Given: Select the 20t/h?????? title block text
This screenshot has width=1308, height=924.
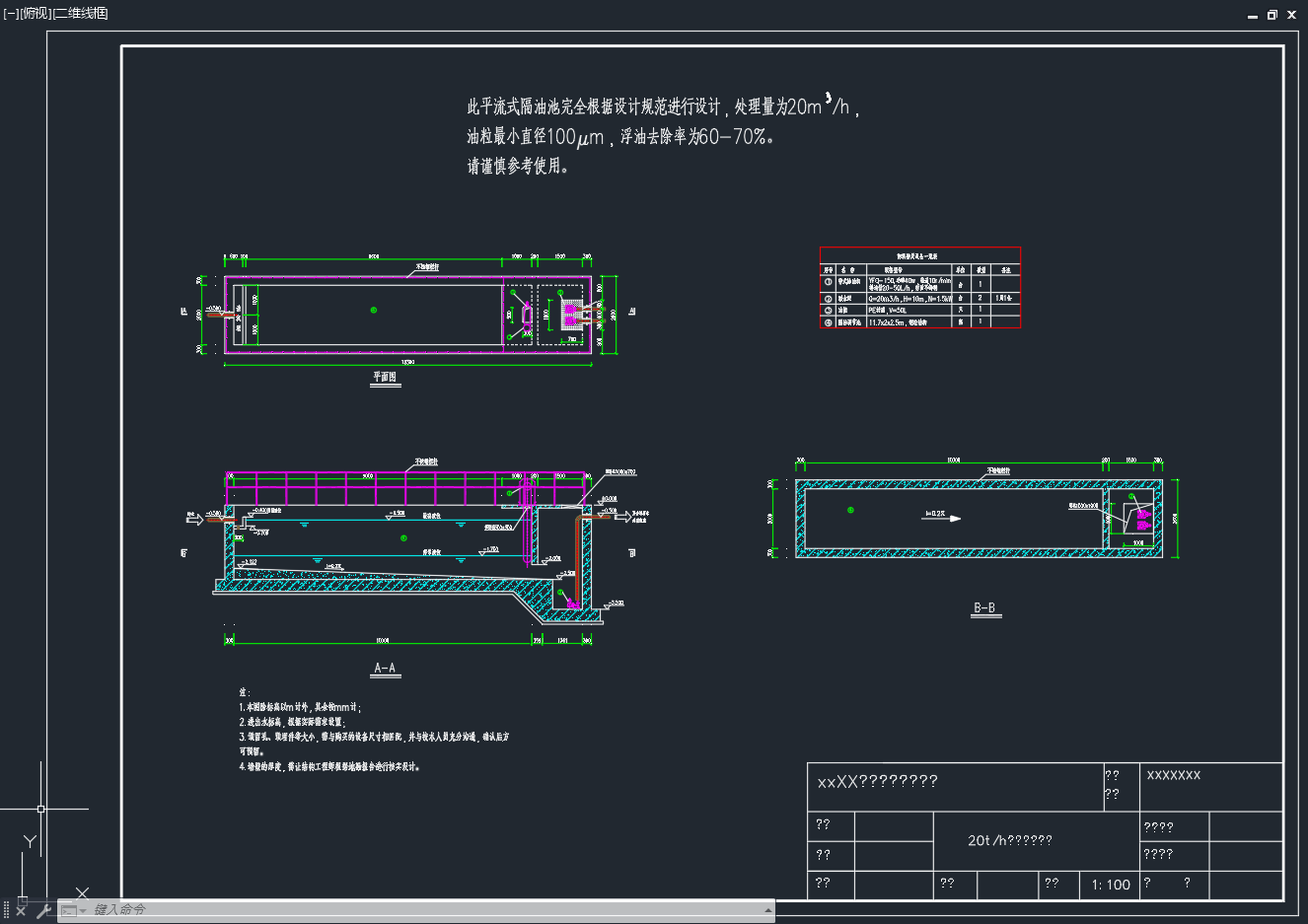Looking at the screenshot, I should (x=1010, y=840).
